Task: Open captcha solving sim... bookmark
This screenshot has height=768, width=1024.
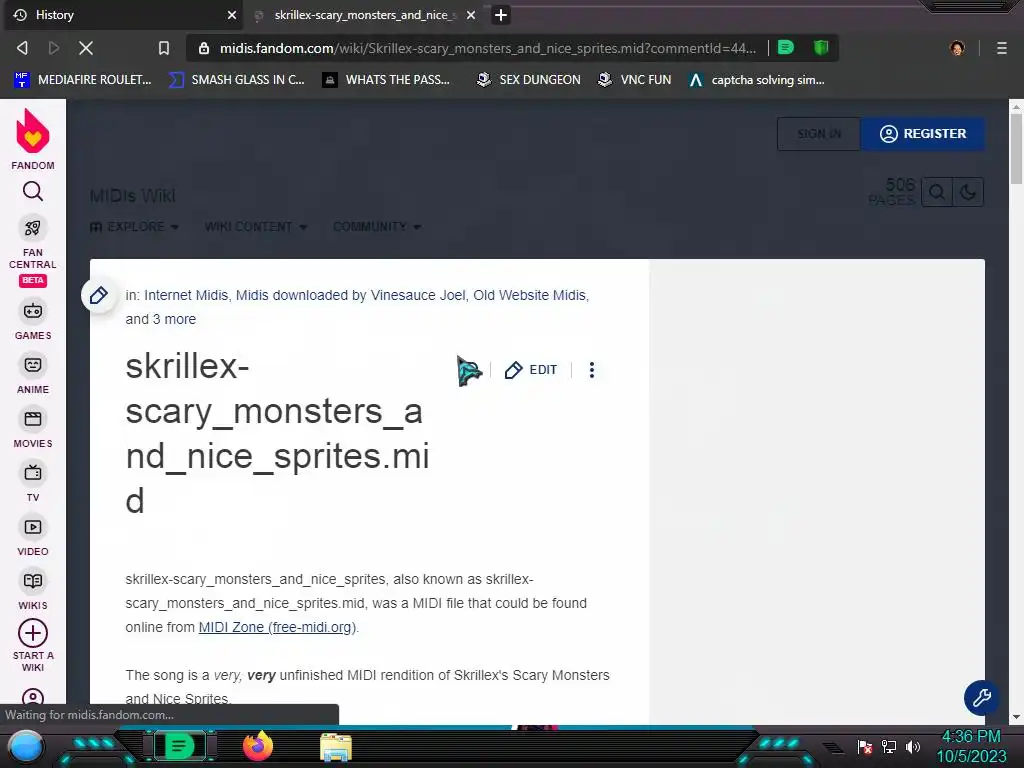Action: pos(757,80)
